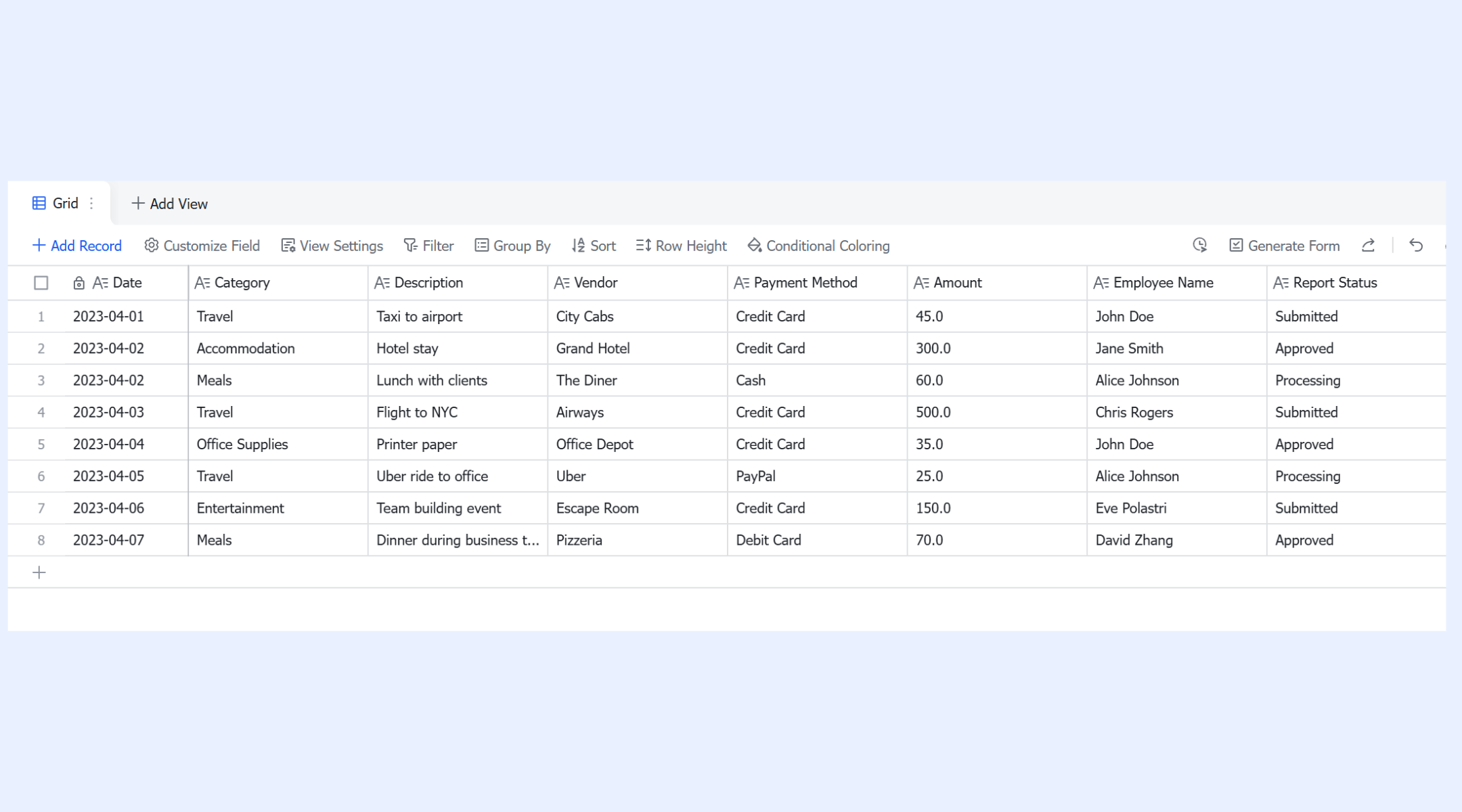Screen dimensions: 1462x812
Task: Open Row Height settings
Action: click(x=681, y=246)
